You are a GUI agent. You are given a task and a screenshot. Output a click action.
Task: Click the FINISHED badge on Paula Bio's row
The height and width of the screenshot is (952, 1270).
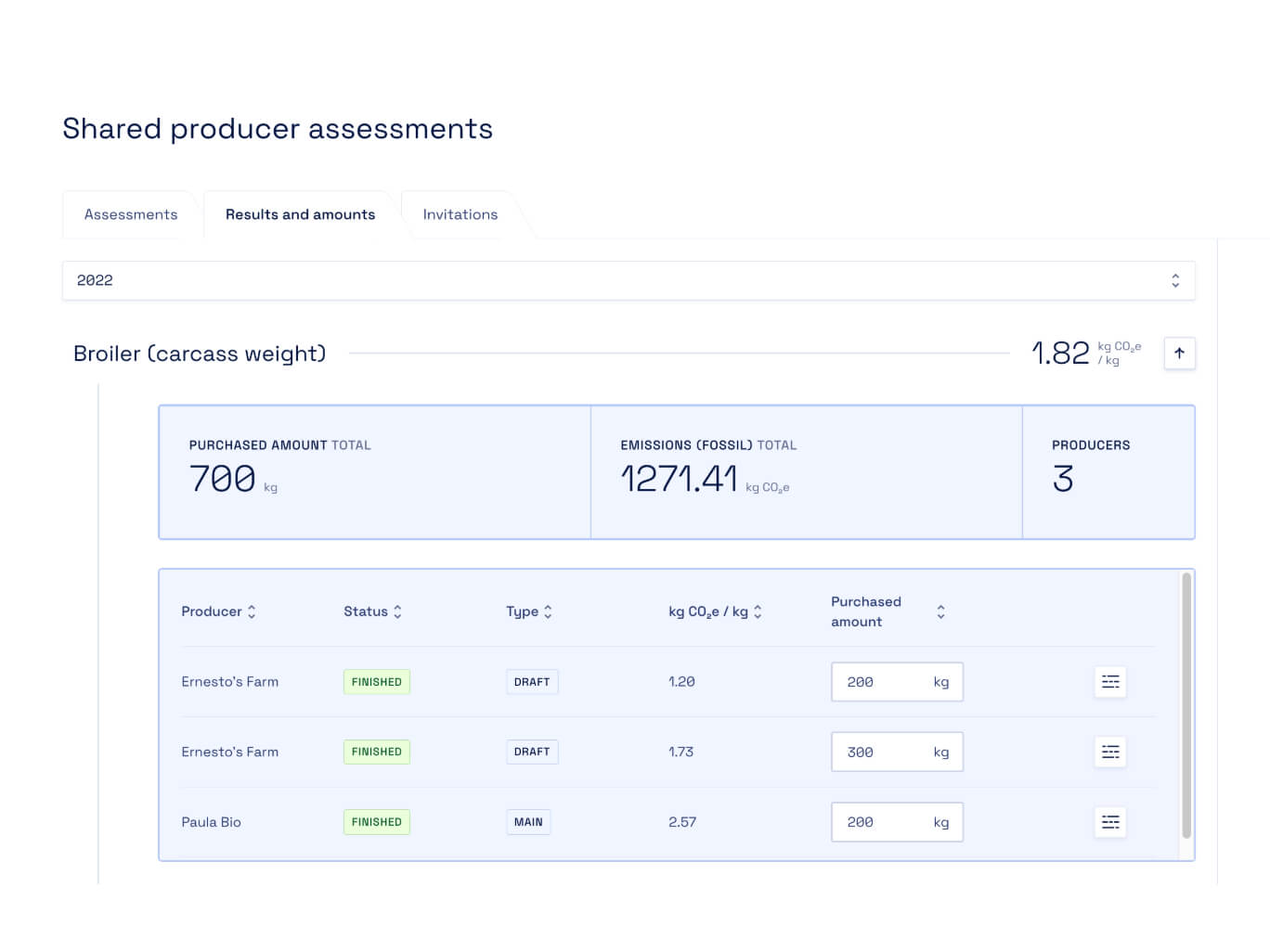[376, 821]
